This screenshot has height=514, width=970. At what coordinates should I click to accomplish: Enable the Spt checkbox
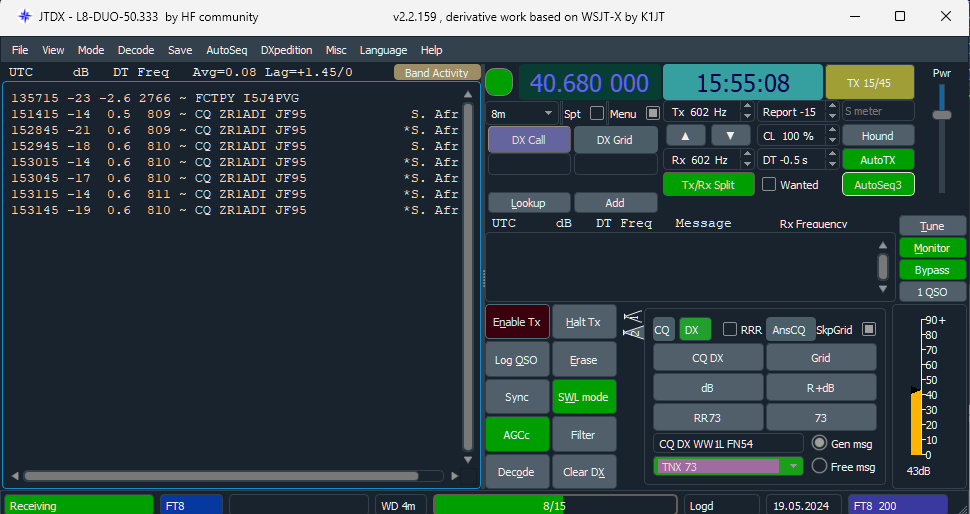coord(597,113)
